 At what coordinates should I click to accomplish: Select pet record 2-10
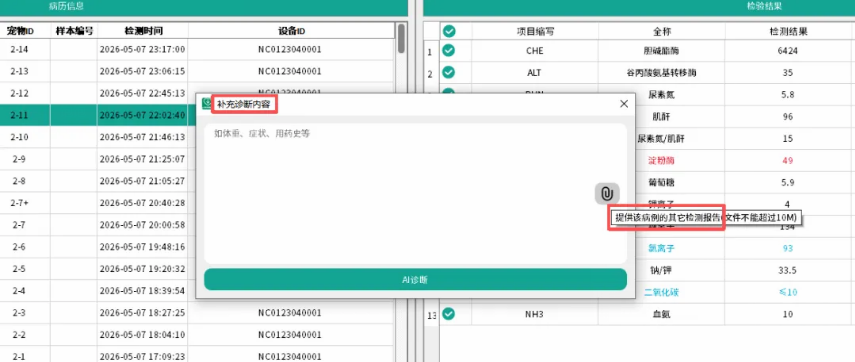click(20, 137)
